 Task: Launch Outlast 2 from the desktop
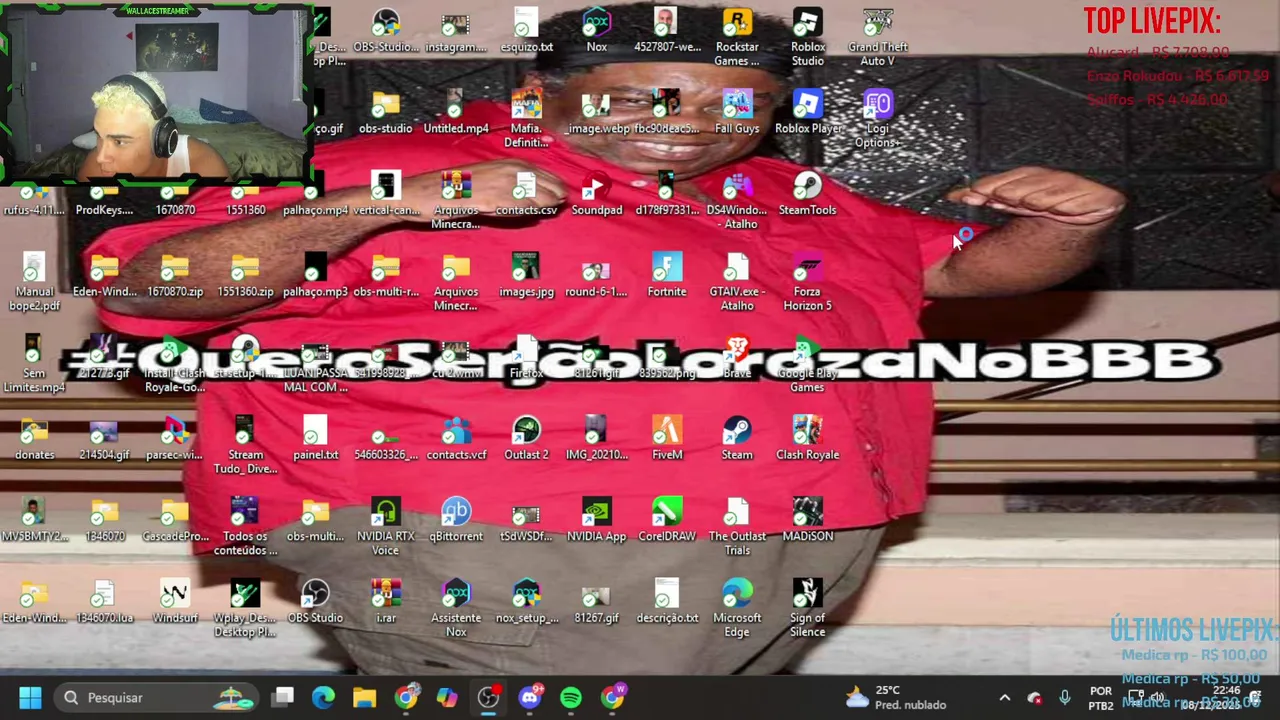click(526, 439)
